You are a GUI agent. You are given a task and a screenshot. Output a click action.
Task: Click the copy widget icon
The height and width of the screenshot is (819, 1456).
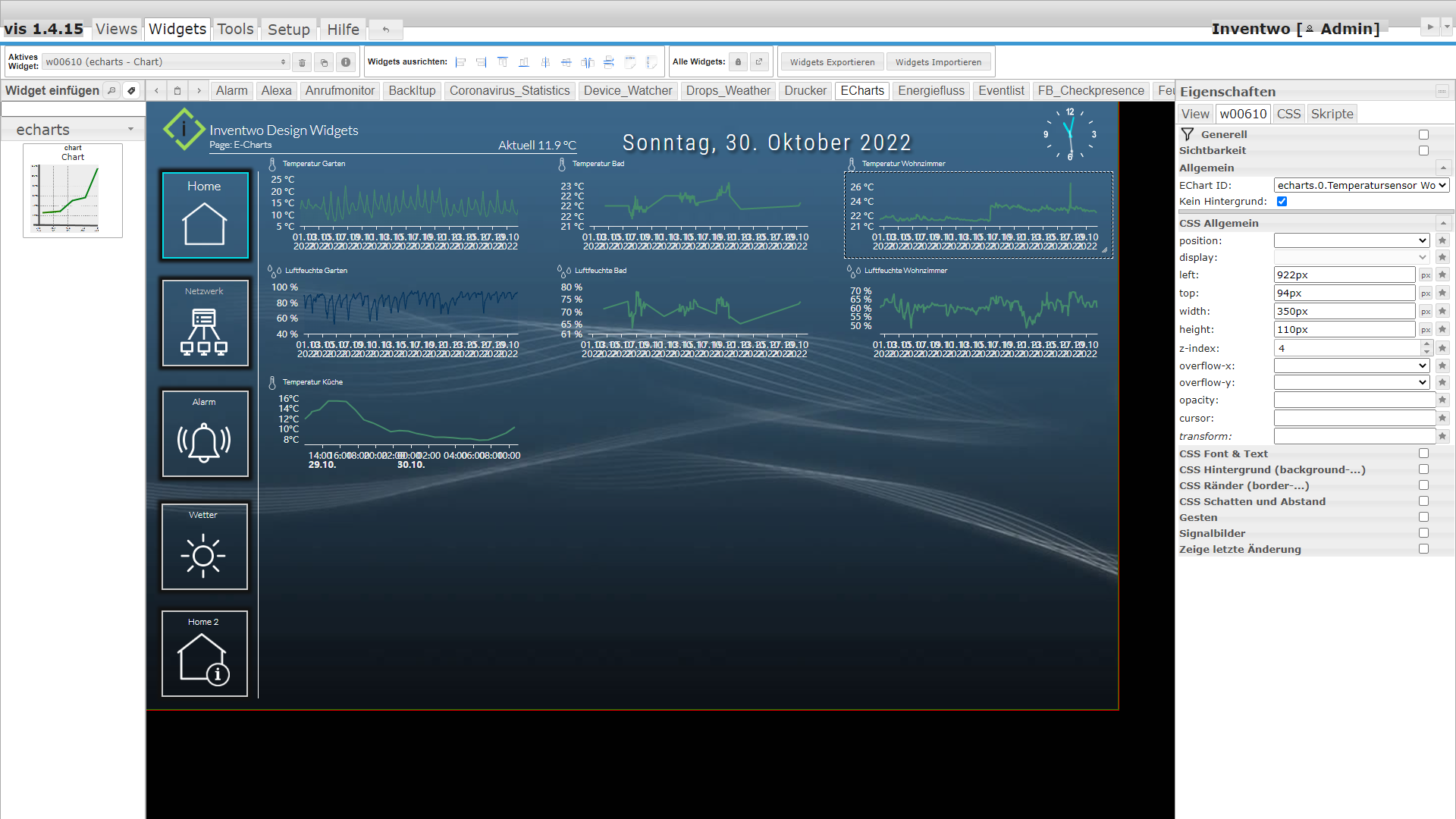click(x=324, y=62)
